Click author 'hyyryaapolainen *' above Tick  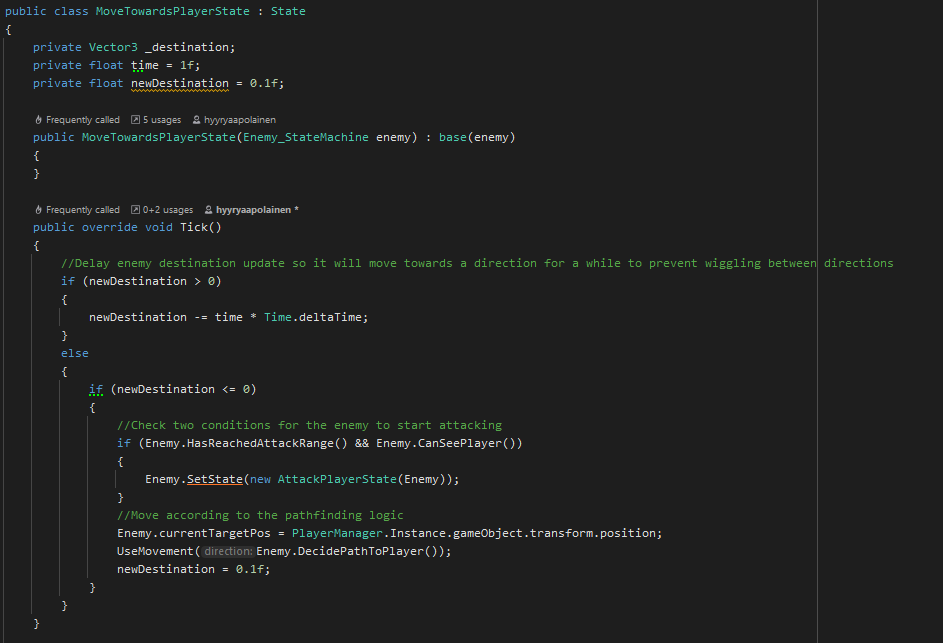[x=257, y=210]
